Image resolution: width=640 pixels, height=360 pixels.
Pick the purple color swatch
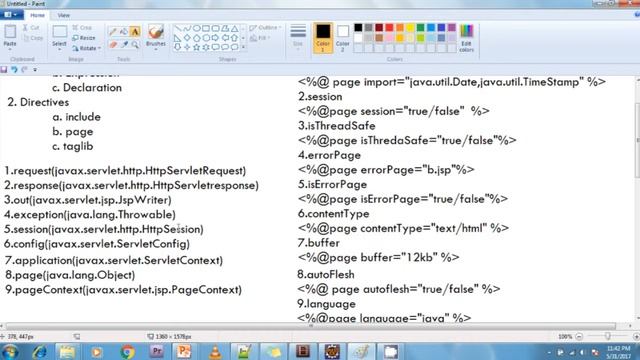[451, 27]
